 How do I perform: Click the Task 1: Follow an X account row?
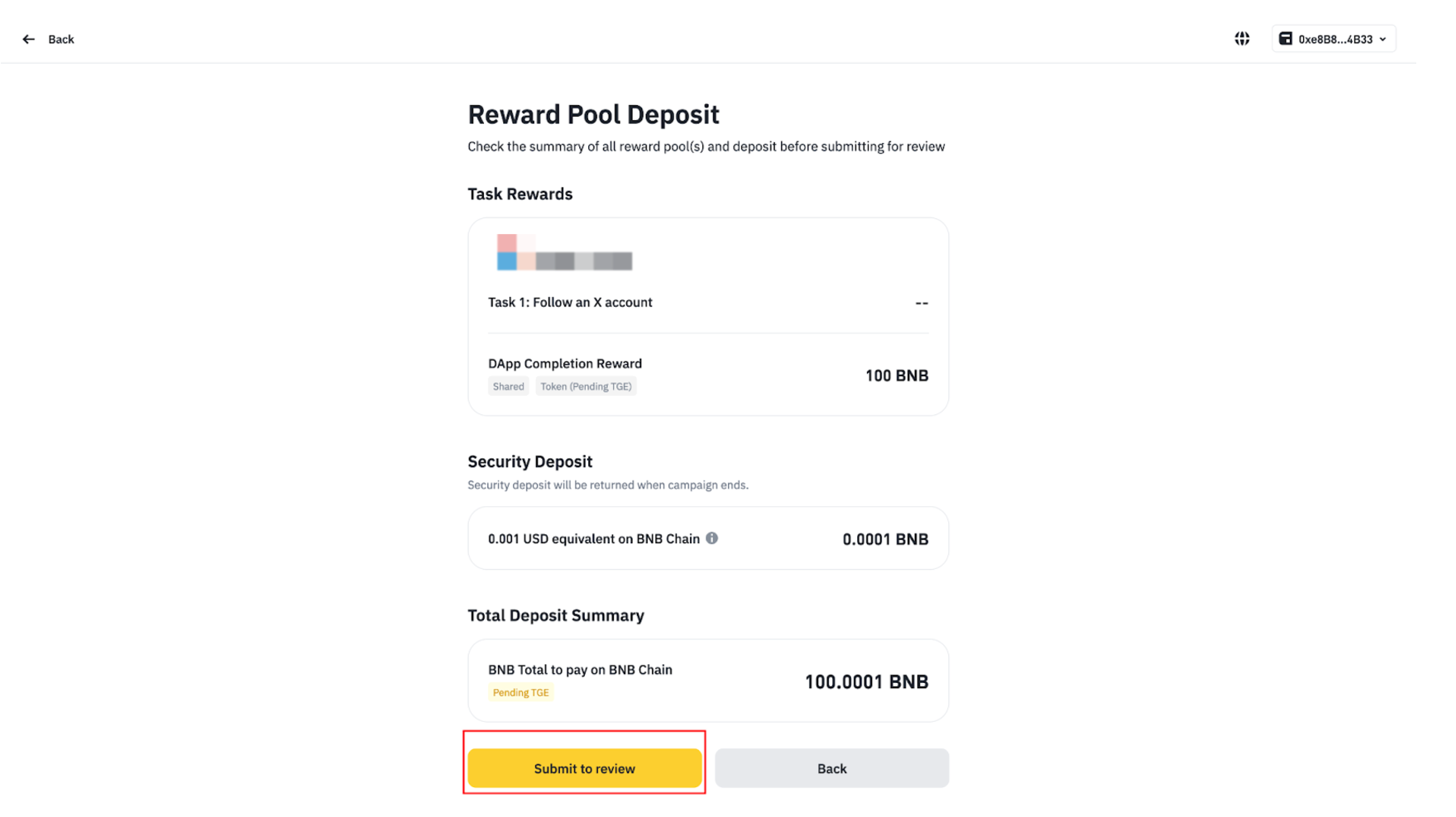[570, 303]
